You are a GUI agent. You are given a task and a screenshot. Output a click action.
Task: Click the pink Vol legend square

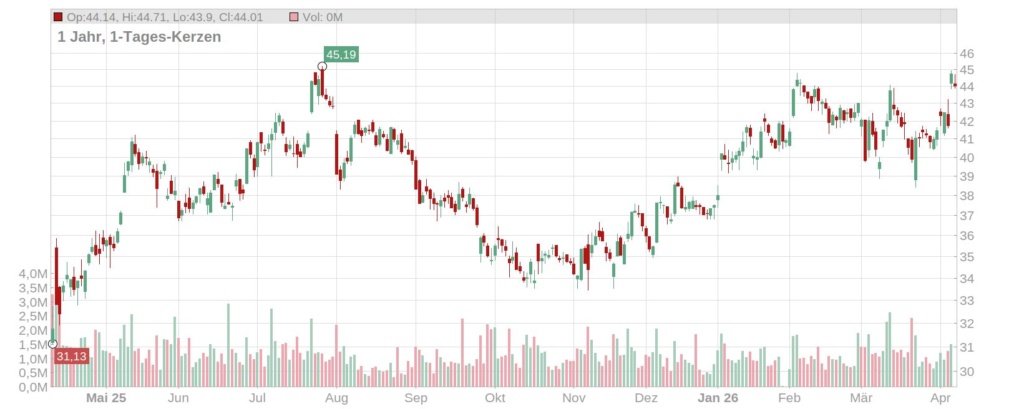pos(293,18)
